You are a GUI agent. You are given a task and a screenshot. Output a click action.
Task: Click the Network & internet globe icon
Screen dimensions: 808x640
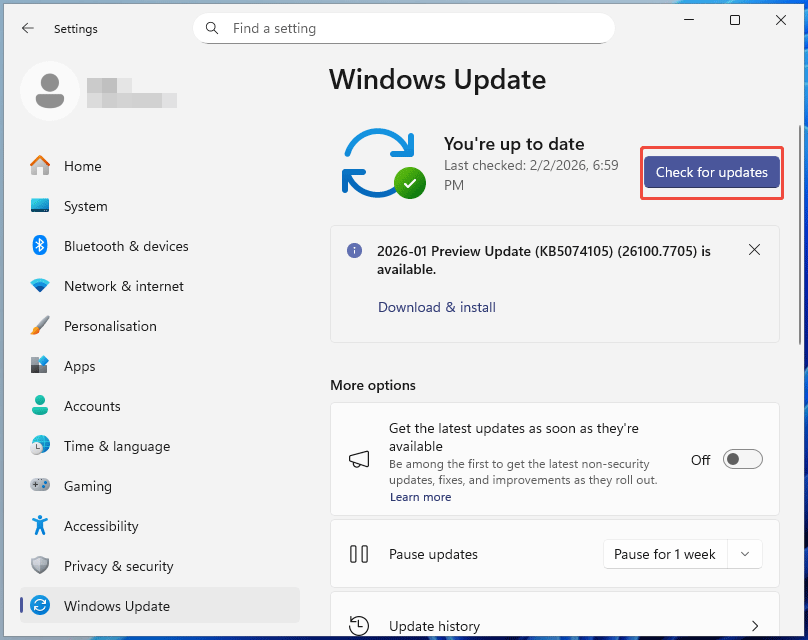(40, 286)
